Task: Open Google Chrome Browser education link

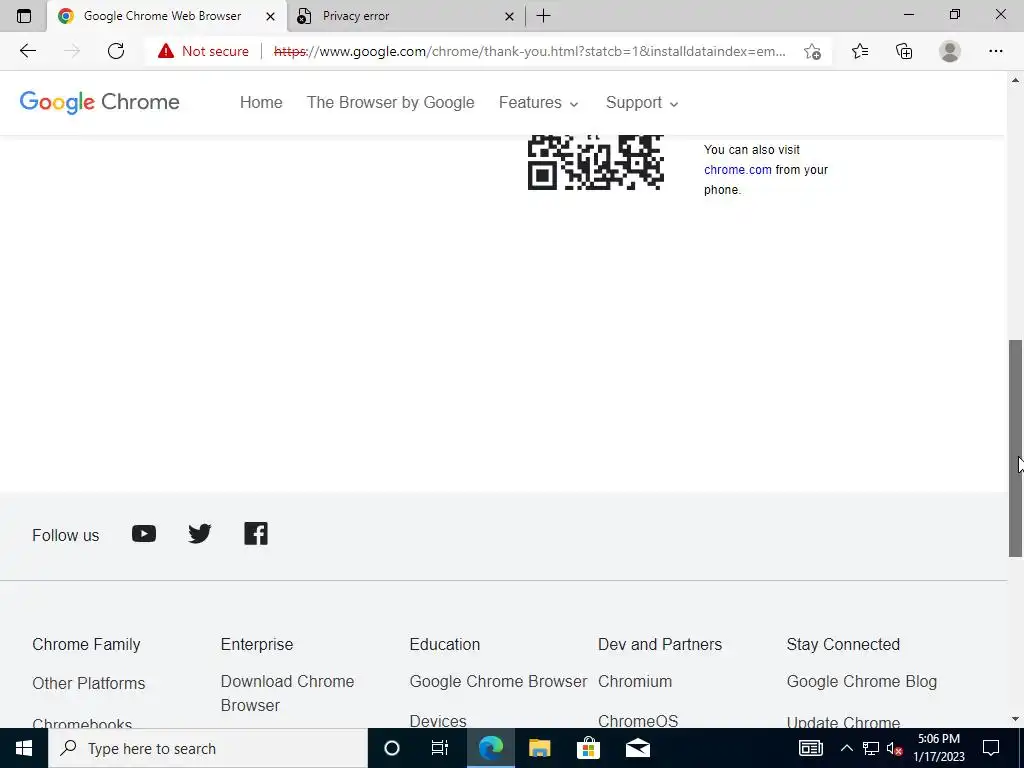Action: [x=498, y=681]
